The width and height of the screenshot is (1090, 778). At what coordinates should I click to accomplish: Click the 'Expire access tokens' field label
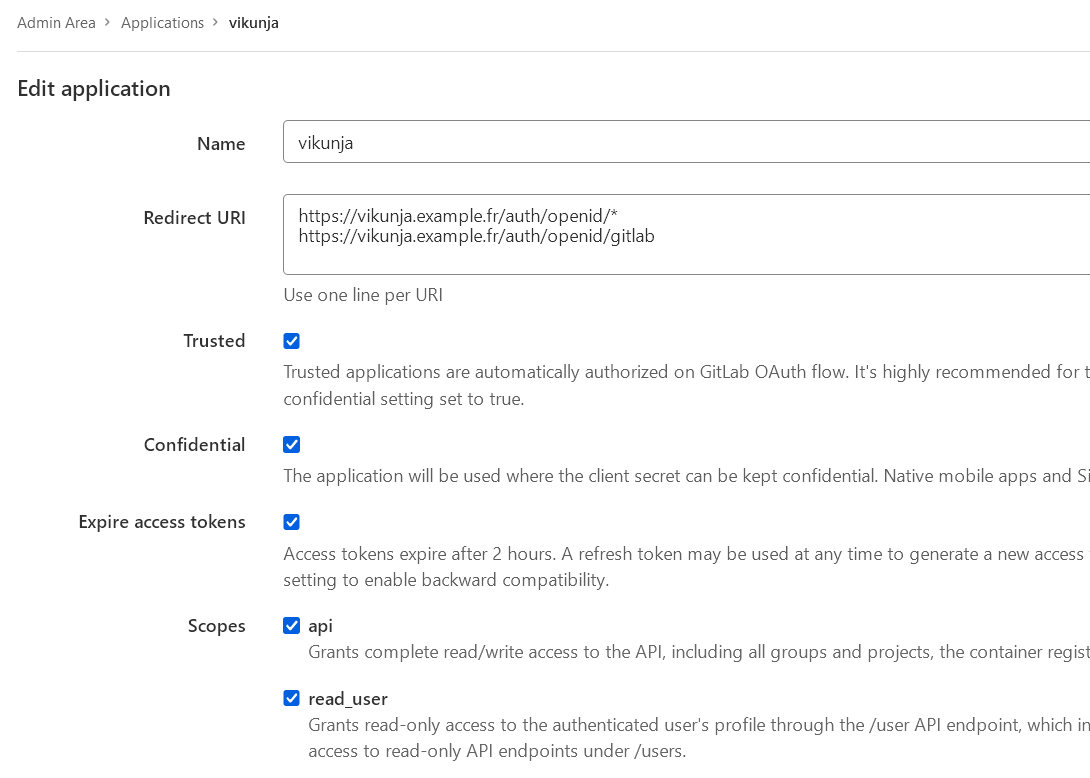162,522
